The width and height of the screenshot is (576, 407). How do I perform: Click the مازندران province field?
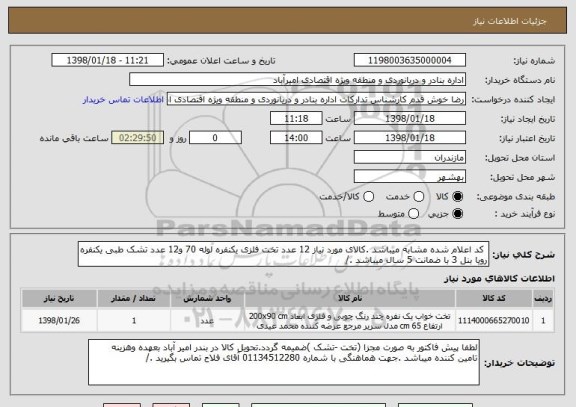[x=410, y=158]
